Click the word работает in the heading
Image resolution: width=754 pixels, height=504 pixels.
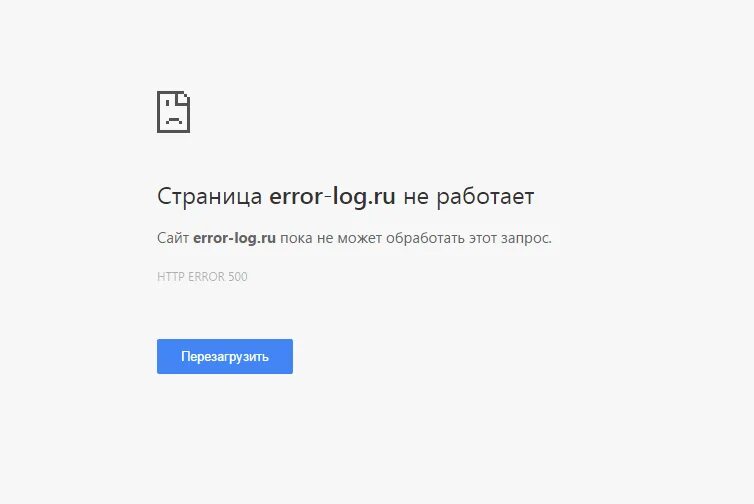tap(485, 197)
